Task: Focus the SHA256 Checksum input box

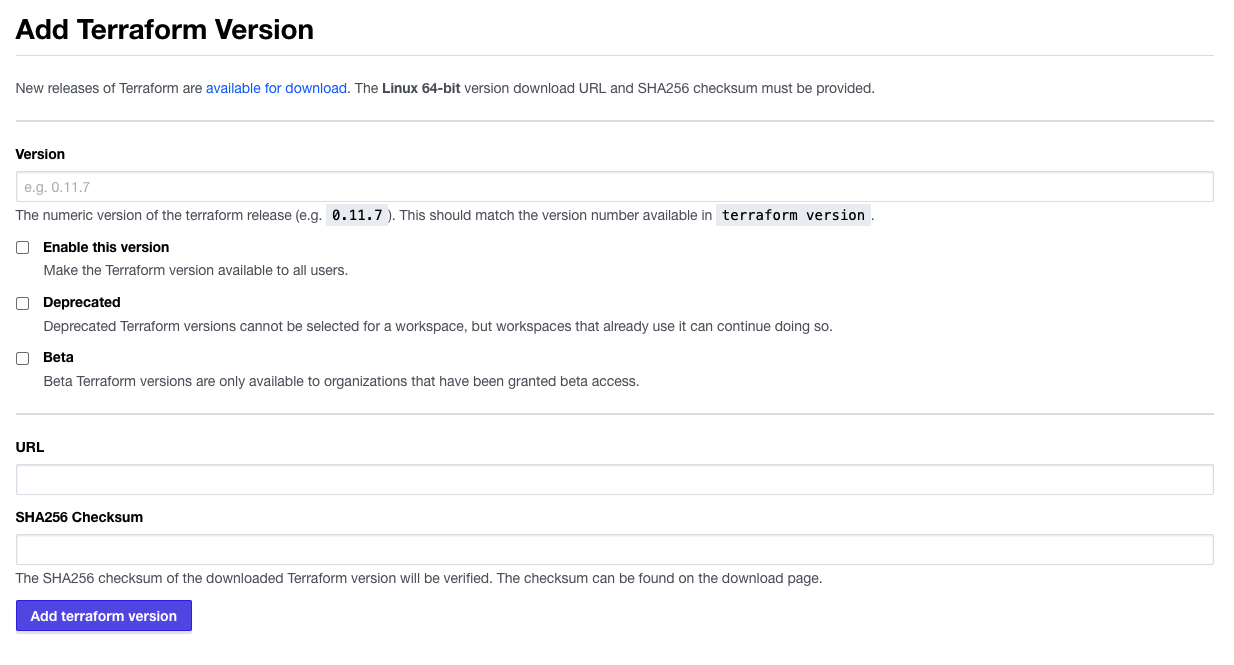Action: coord(614,550)
